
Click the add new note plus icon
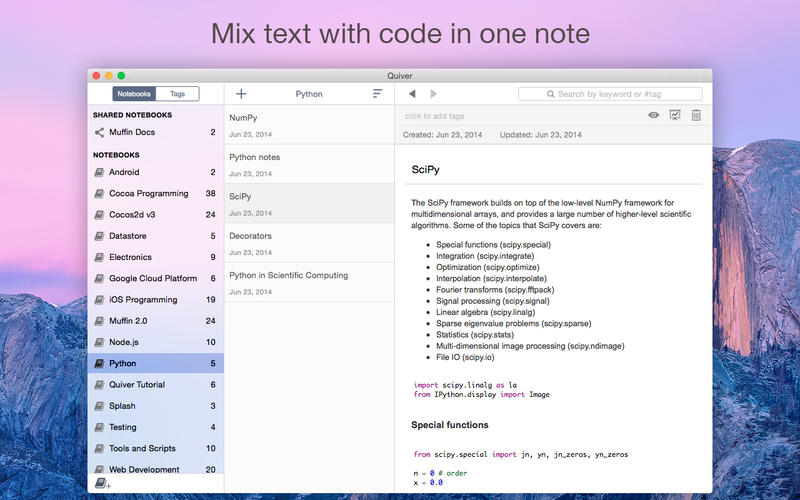point(241,94)
